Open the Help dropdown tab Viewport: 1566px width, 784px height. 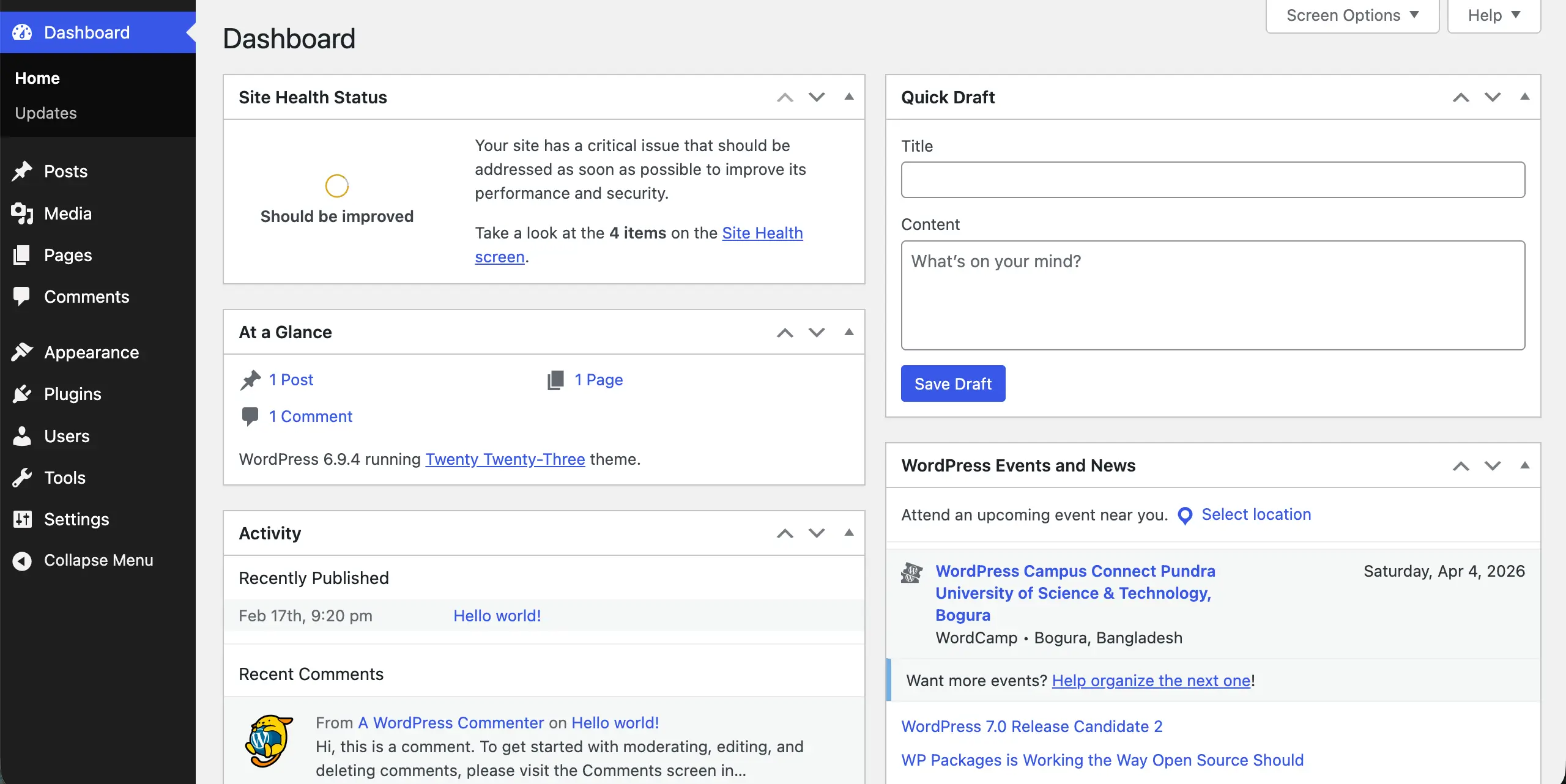1494,15
